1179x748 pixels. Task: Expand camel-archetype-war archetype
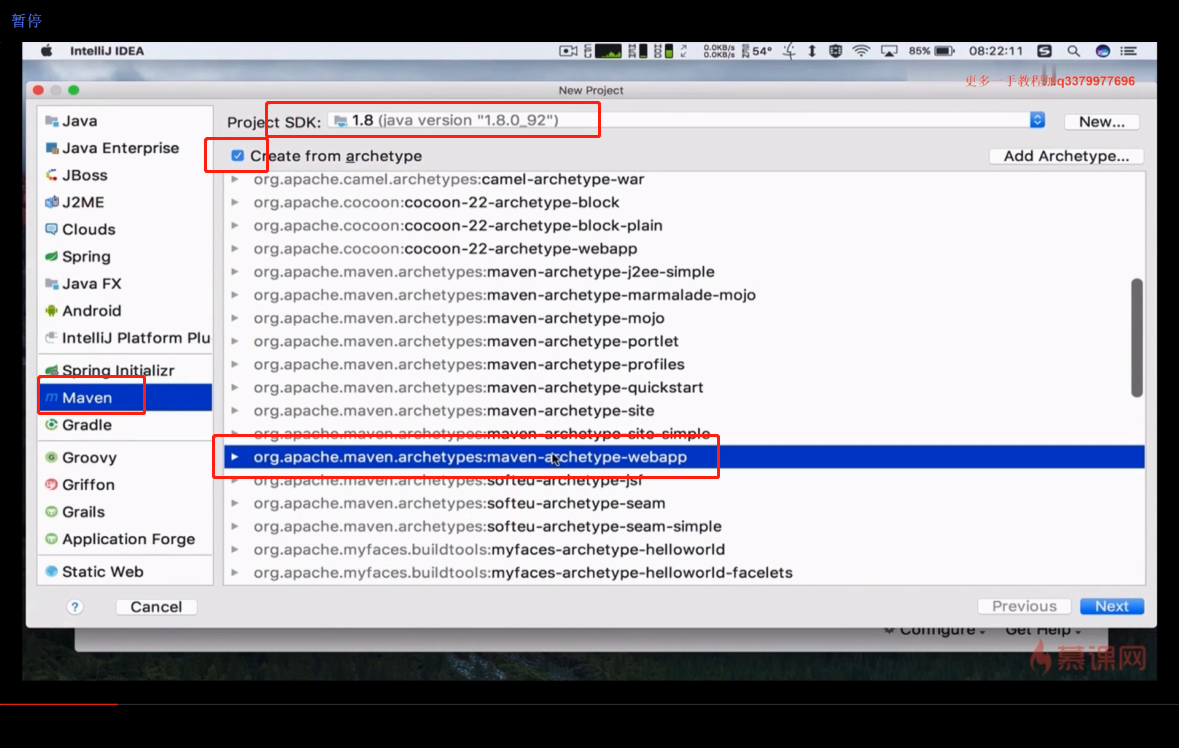tap(235, 179)
